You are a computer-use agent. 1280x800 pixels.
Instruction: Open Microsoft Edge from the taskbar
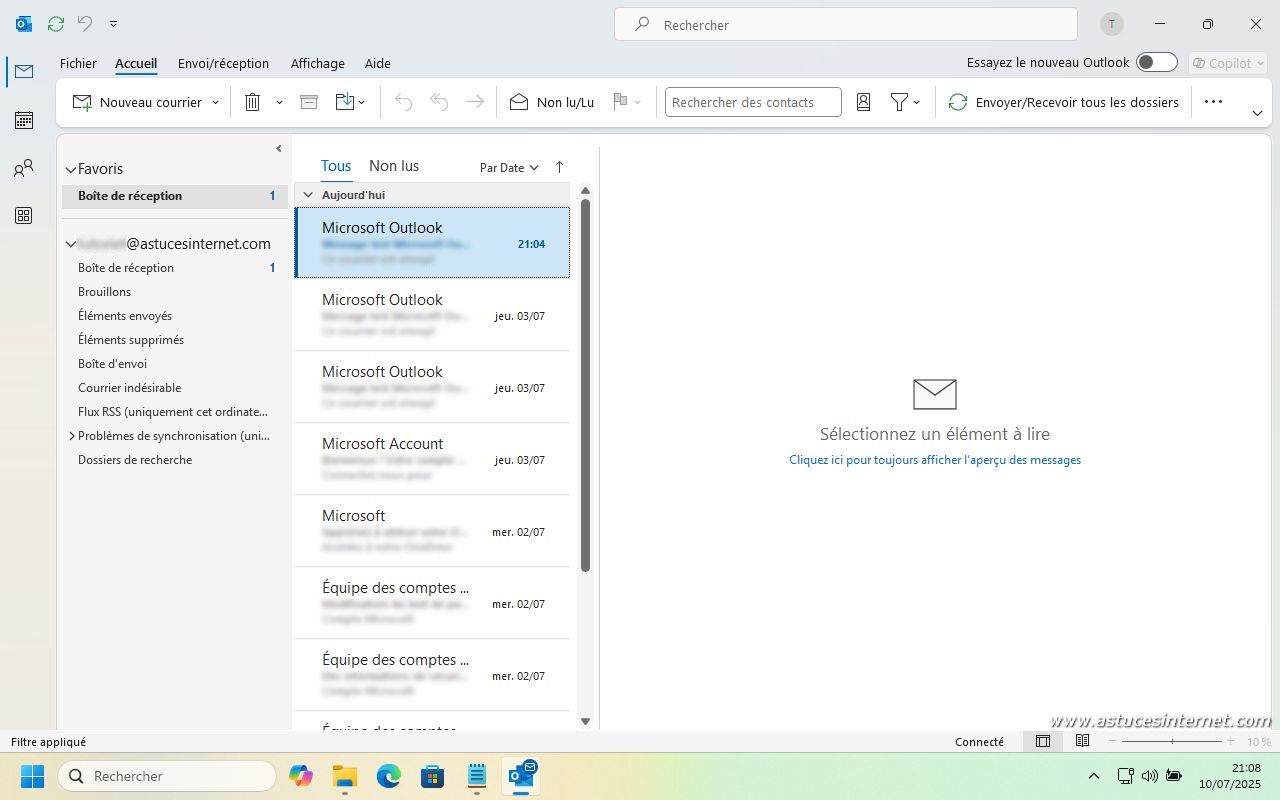tap(388, 776)
